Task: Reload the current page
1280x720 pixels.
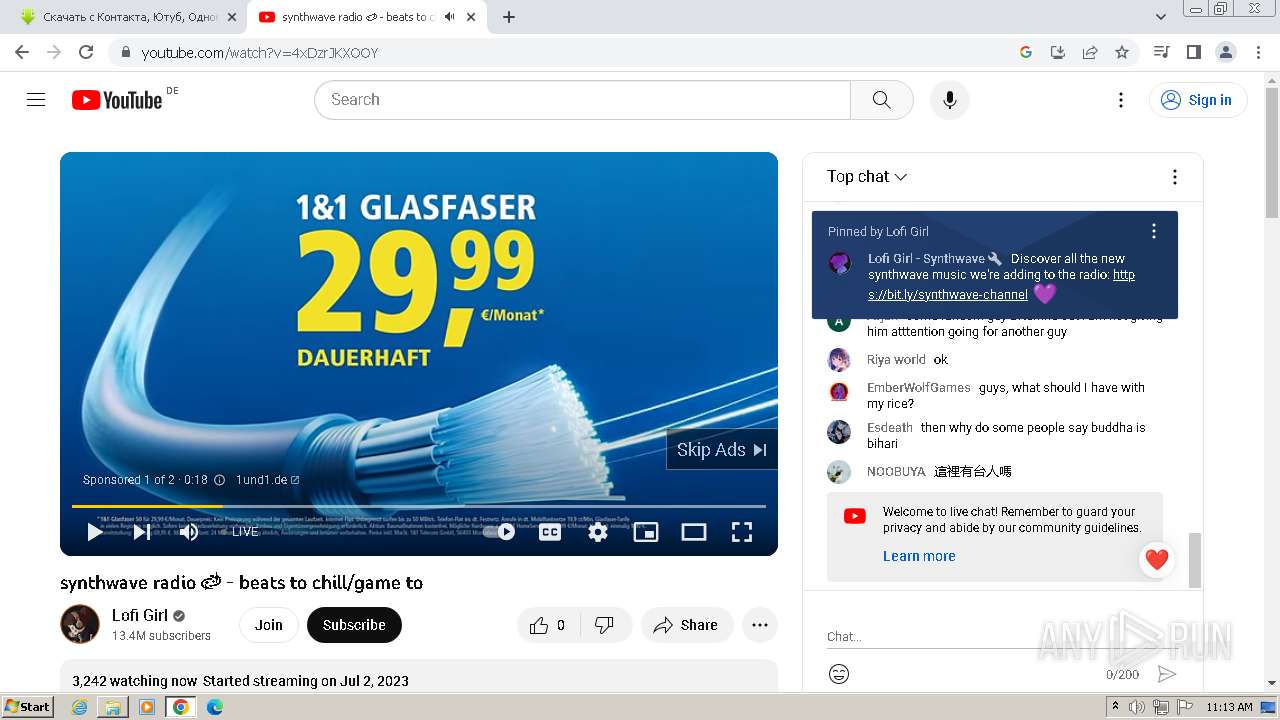Action: [86, 52]
